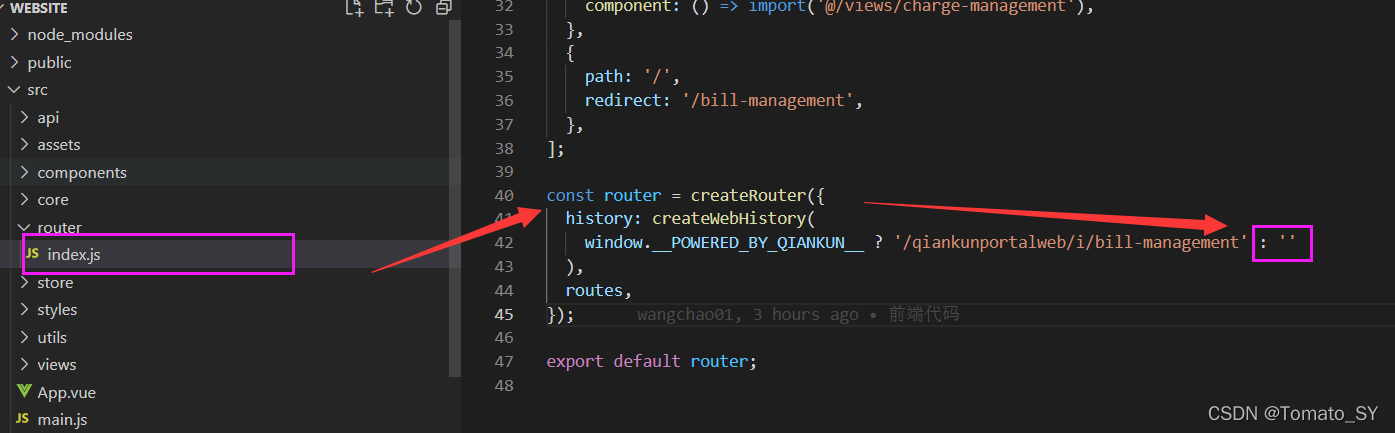Expand the assets folder chevron

[24, 145]
